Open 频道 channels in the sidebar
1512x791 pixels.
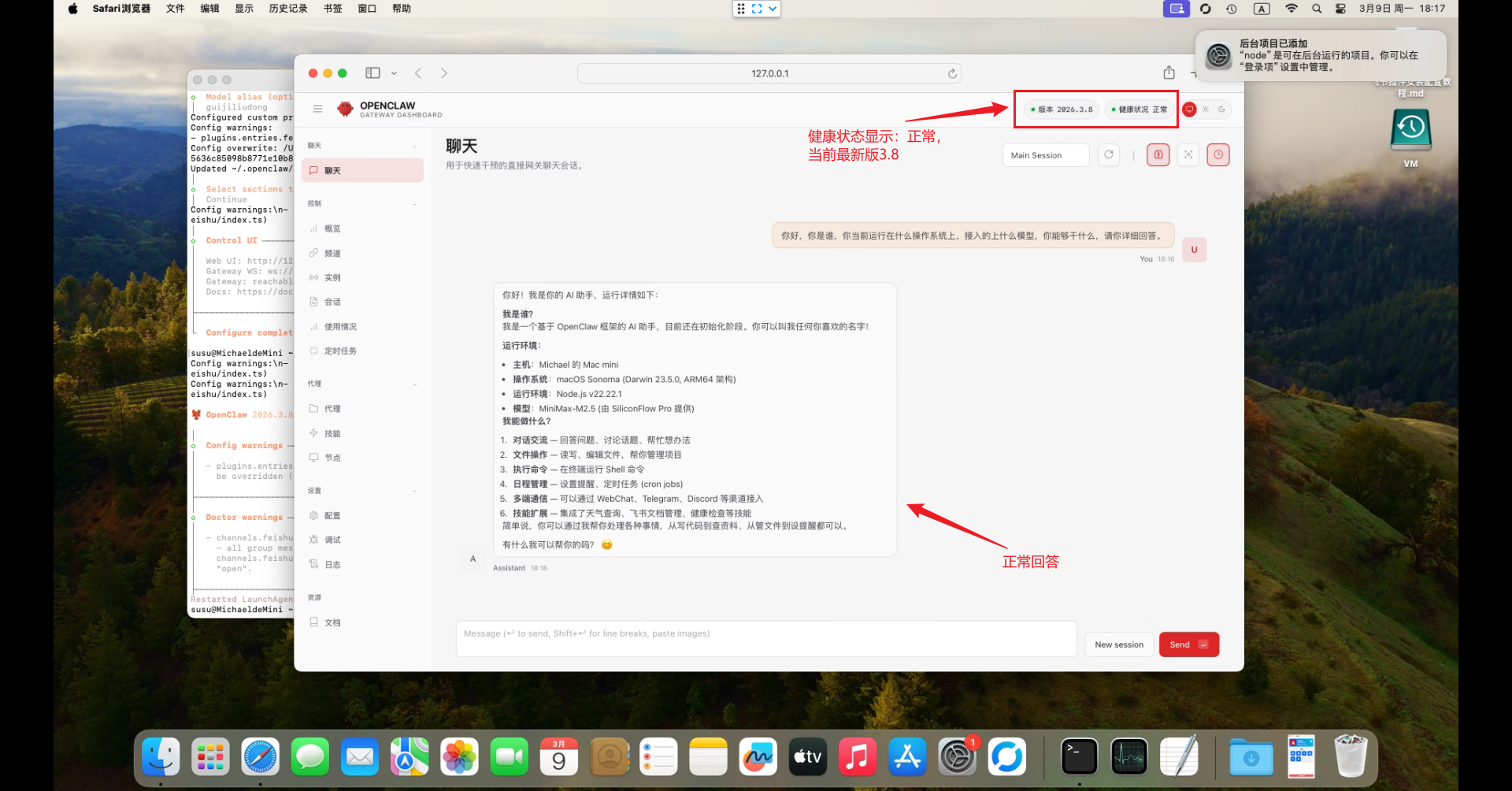(362, 253)
